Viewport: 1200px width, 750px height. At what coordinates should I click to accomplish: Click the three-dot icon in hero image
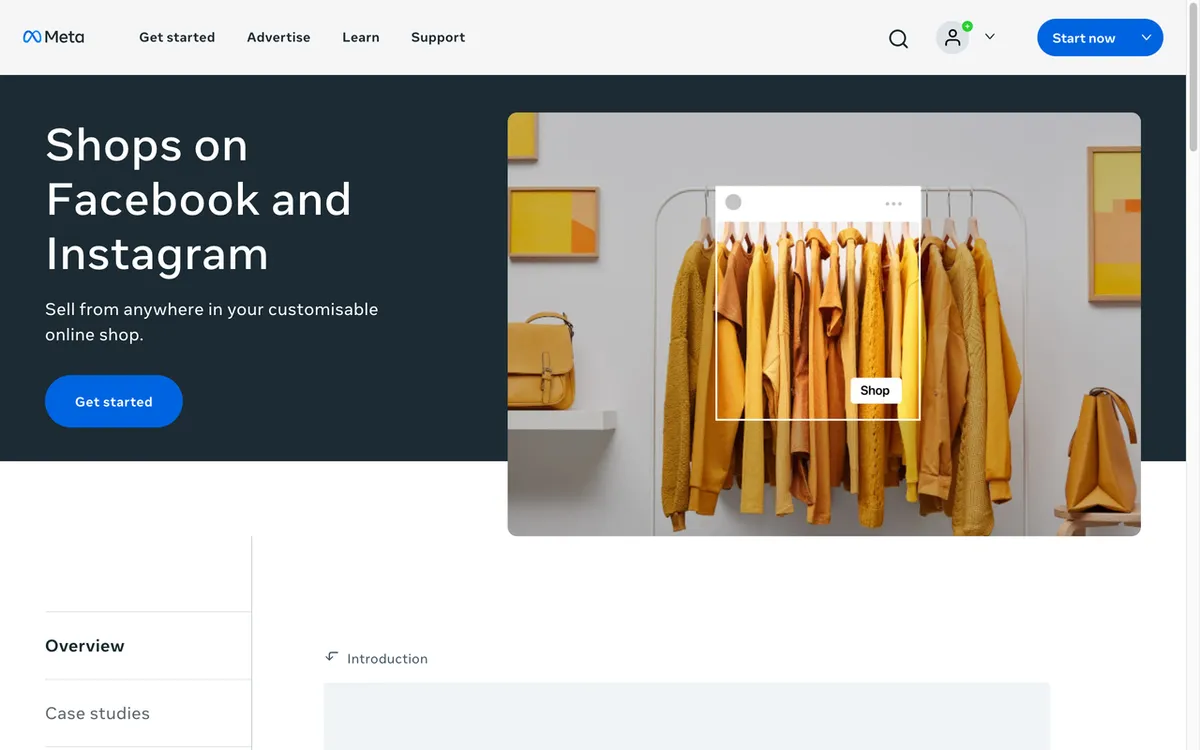pyautogui.click(x=893, y=203)
